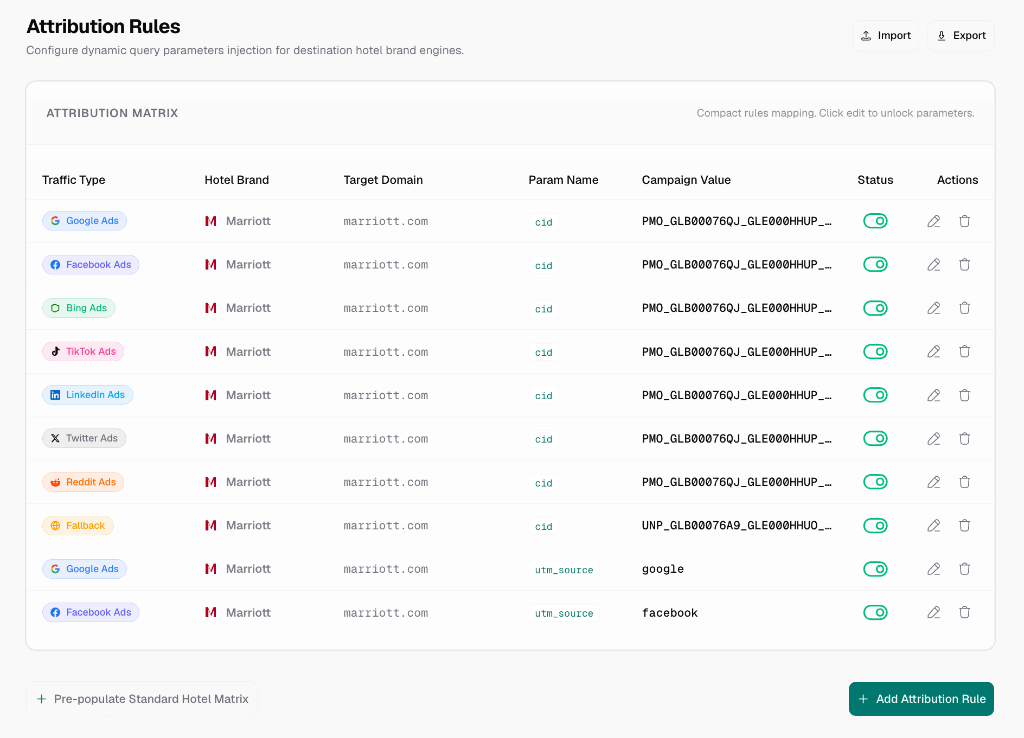The height and width of the screenshot is (738, 1024).
Task: Edit the Facebook Ads cid rule
Action: [934, 265]
